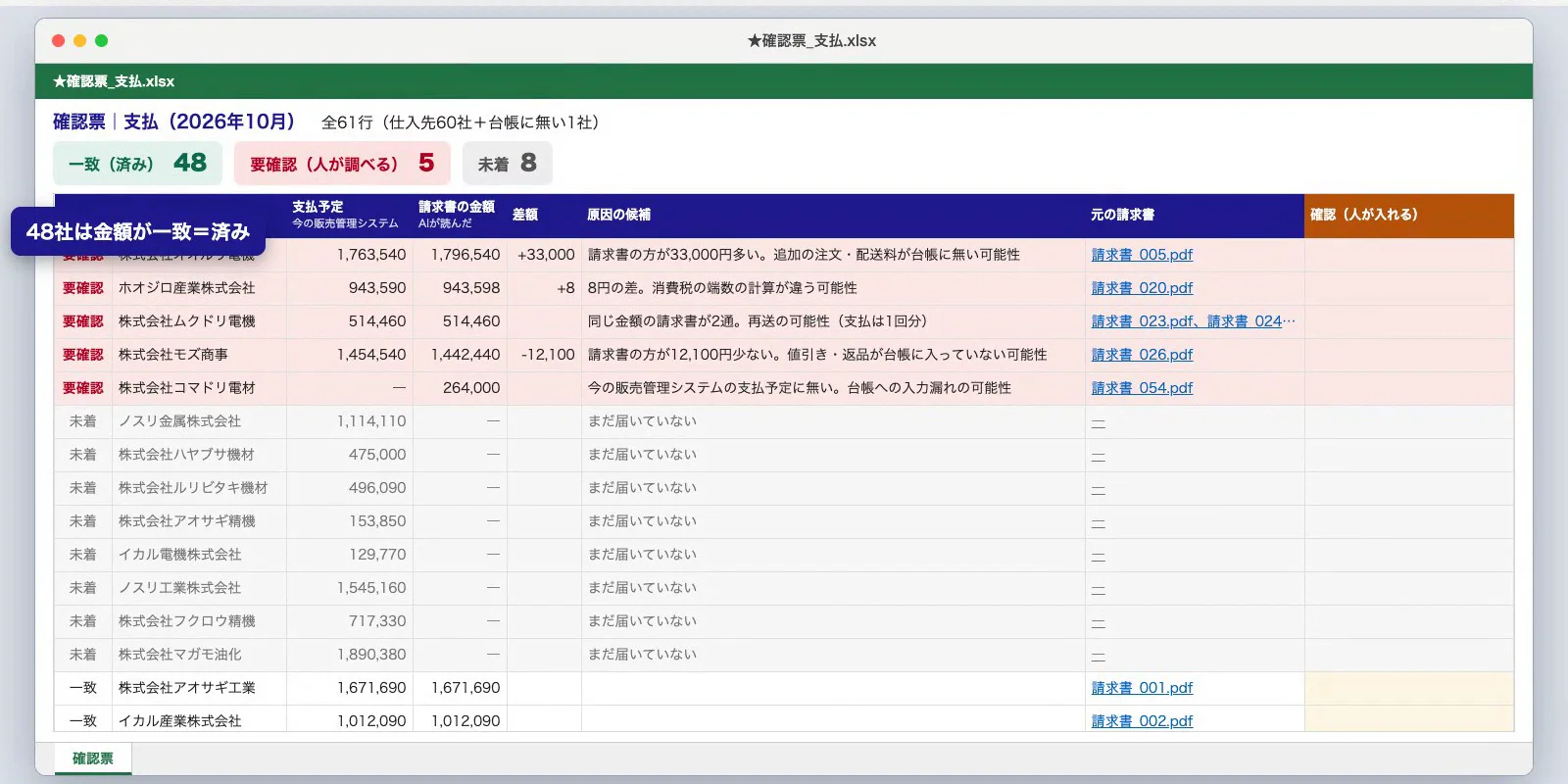Select the 株式会社マガモ油化 cell
Viewport: 1568px width, 784px height.
point(199,655)
